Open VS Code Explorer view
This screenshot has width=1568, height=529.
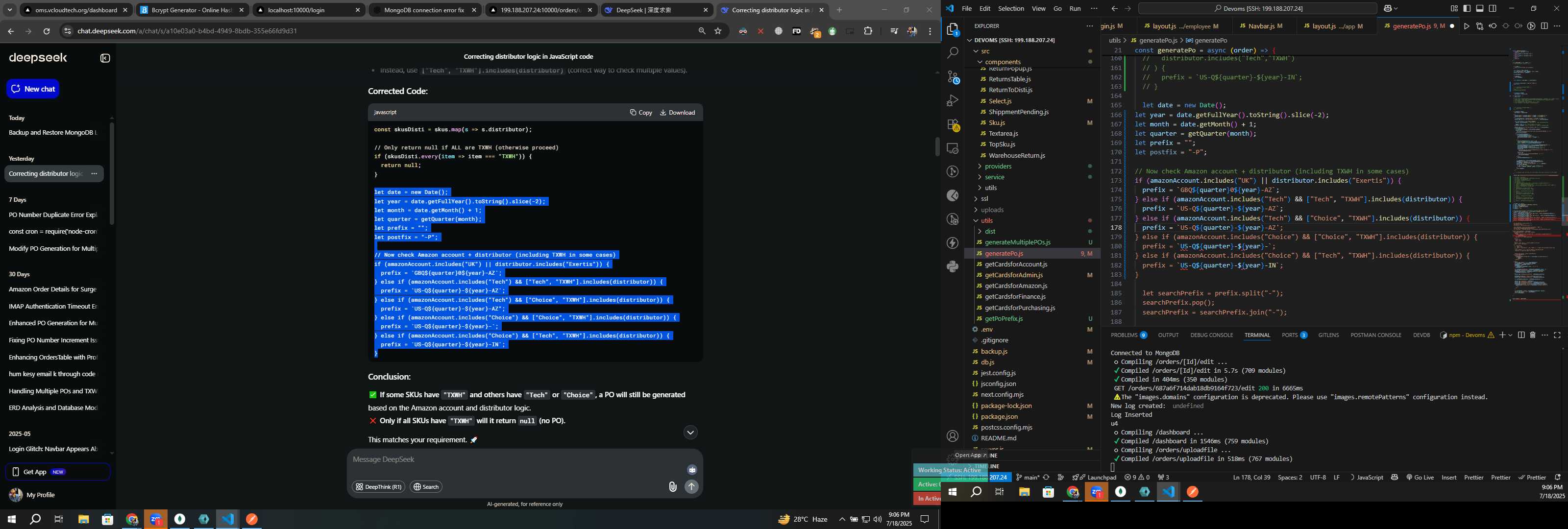tap(953, 29)
